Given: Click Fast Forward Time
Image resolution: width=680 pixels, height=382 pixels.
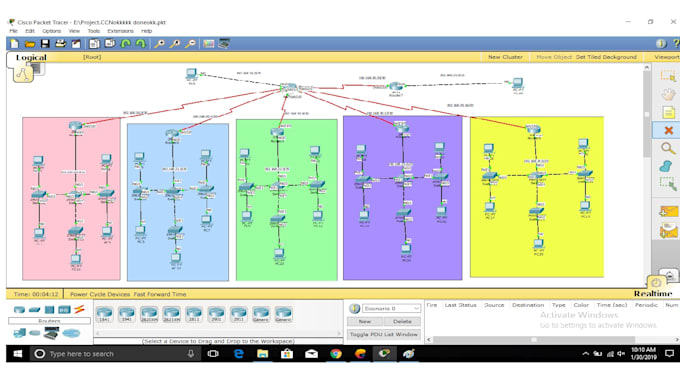Looking at the screenshot, I should 160,294.
